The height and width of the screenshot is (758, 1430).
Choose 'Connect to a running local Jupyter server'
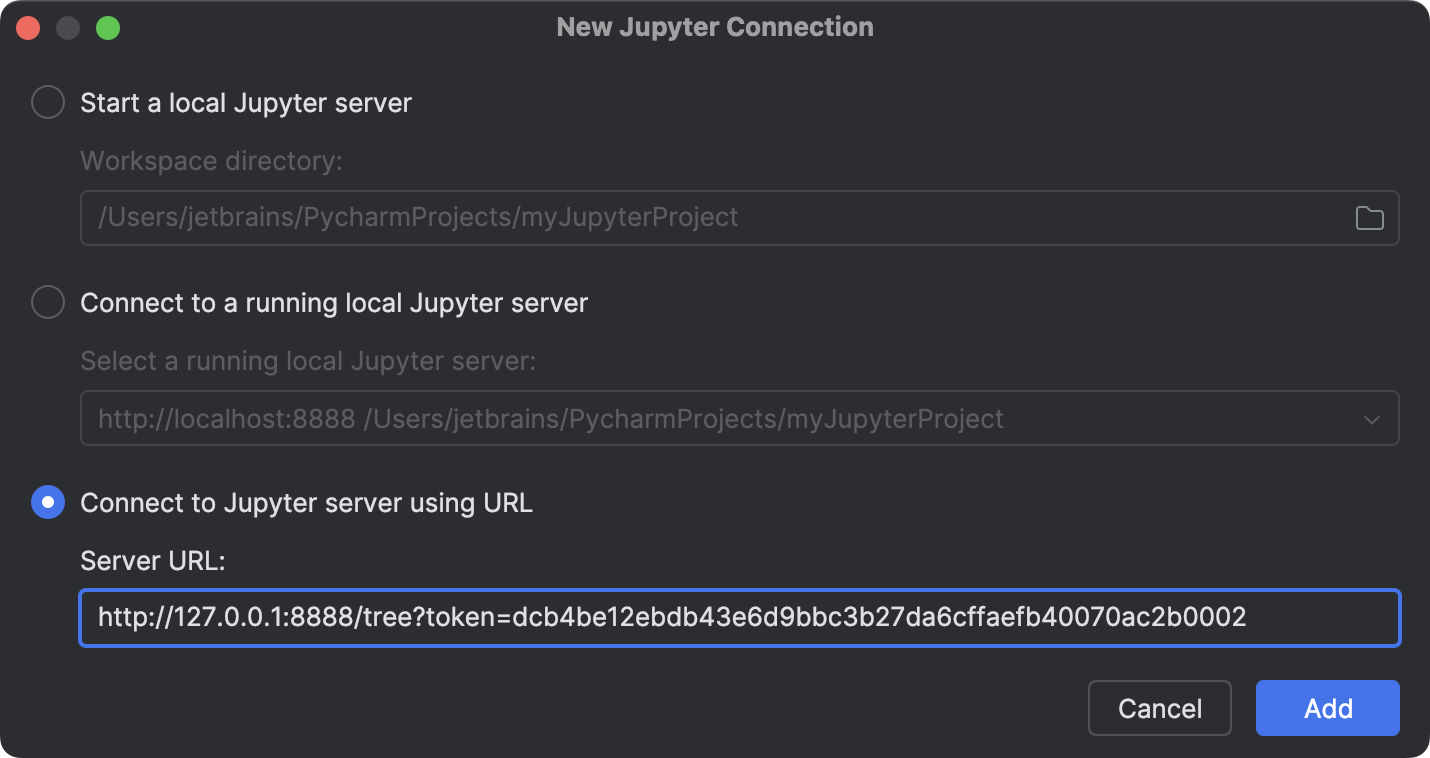coord(47,302)
